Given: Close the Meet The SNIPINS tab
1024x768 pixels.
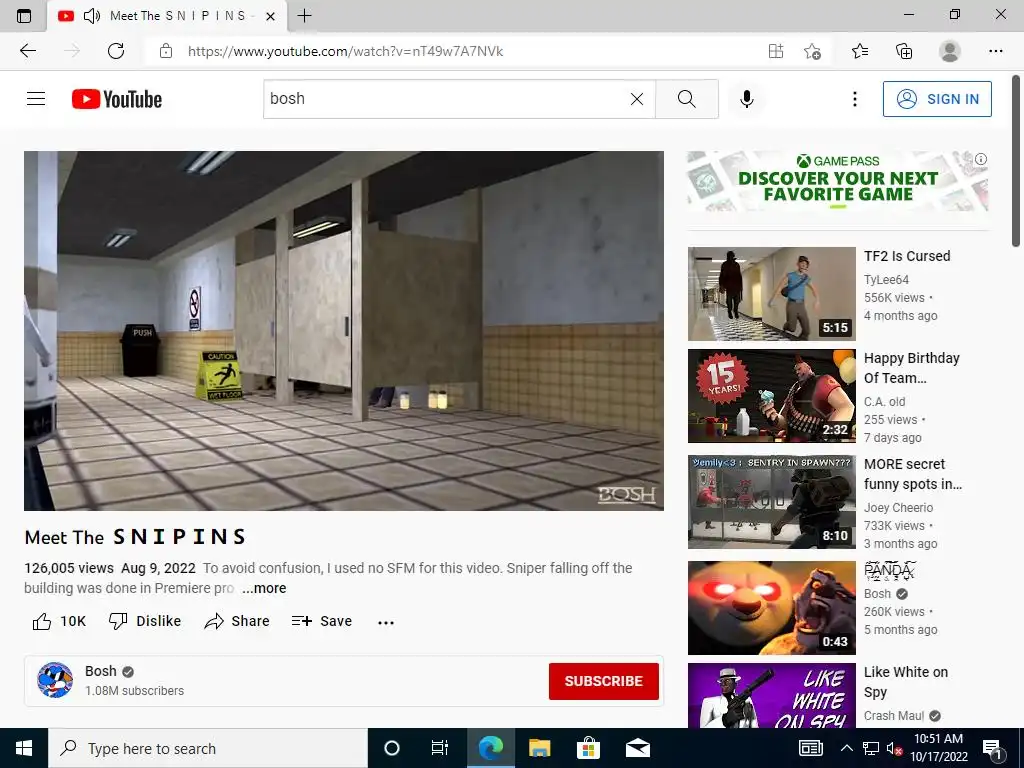Looking at the screenshot, I should click(x=270, y=16).
